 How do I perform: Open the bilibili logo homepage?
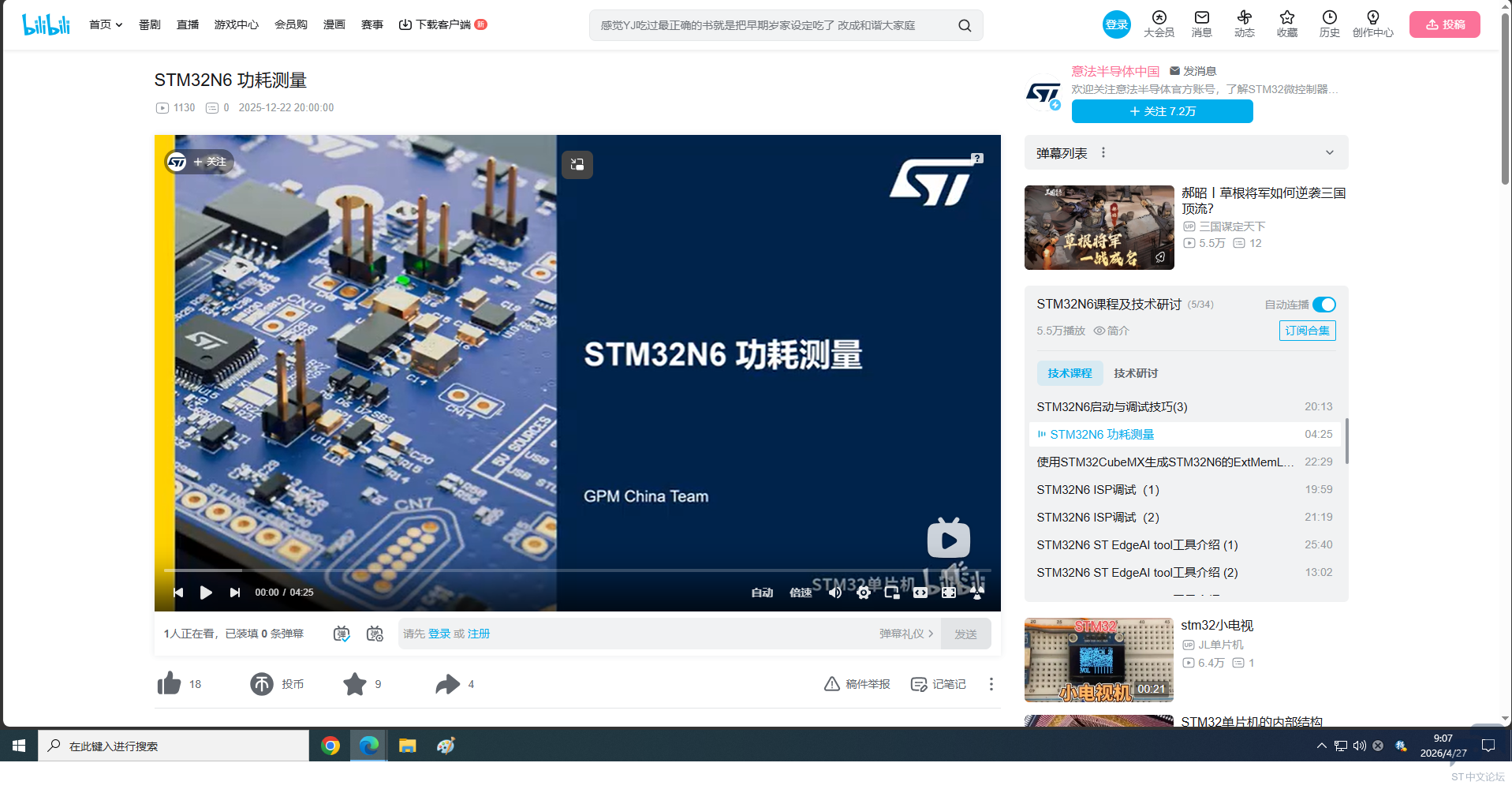[46, 24]
